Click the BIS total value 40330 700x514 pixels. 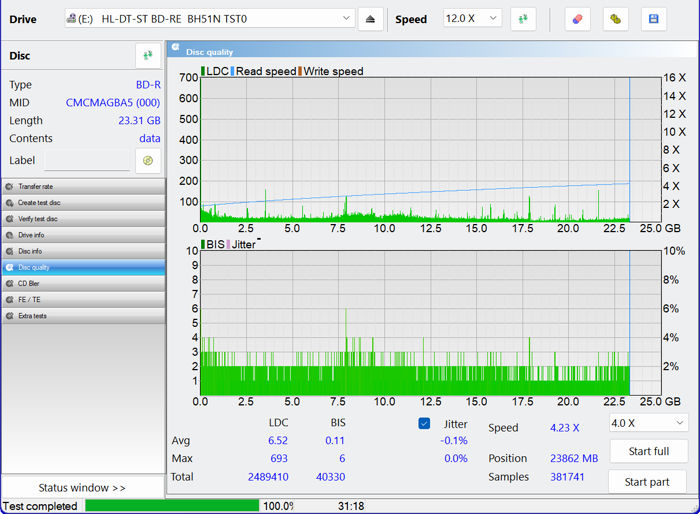coord(331,477)
